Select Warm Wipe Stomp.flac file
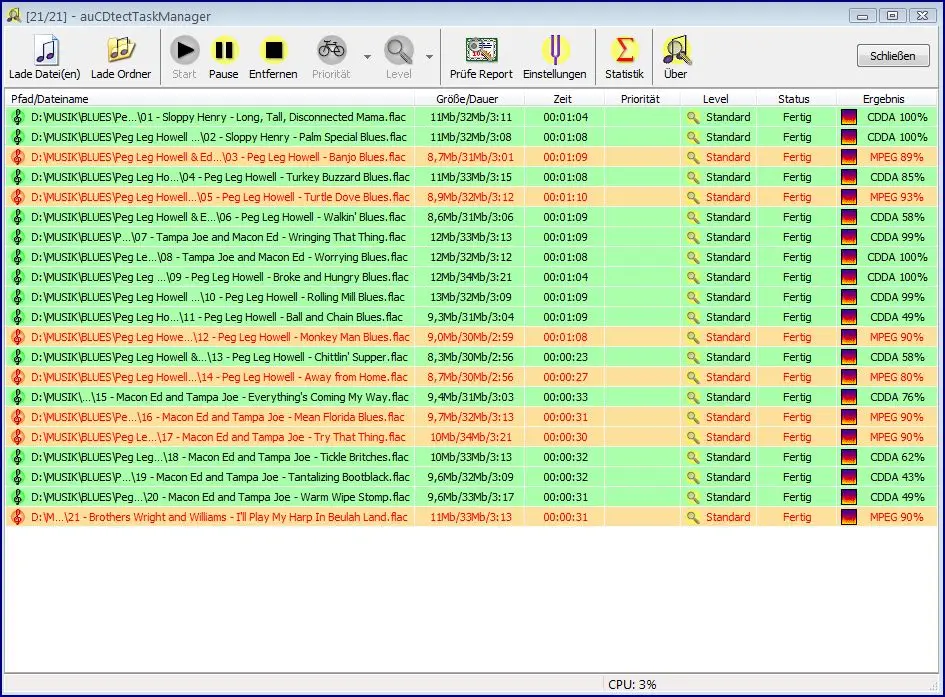This screenshot has width=945, height=697. point(471,497)
